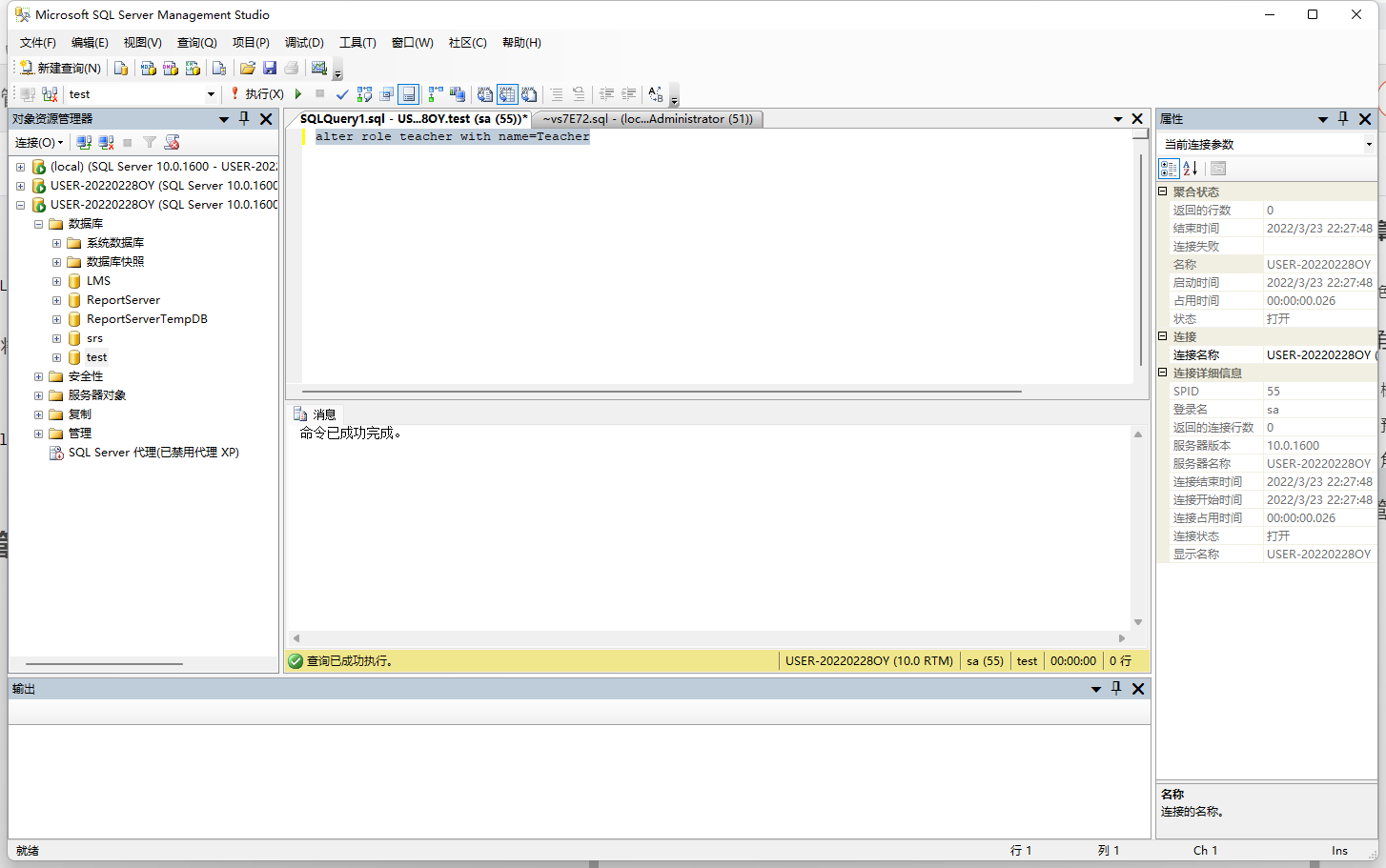The width and height of the screenshot is (1386, 868).
Task: Expand the (local) SQL Server node
Action: 20,167
